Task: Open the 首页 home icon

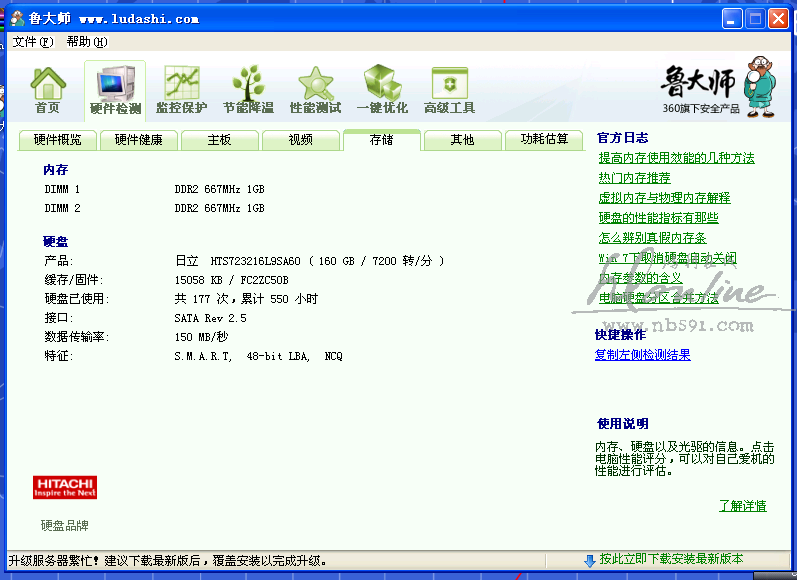Action: [48, 90]
